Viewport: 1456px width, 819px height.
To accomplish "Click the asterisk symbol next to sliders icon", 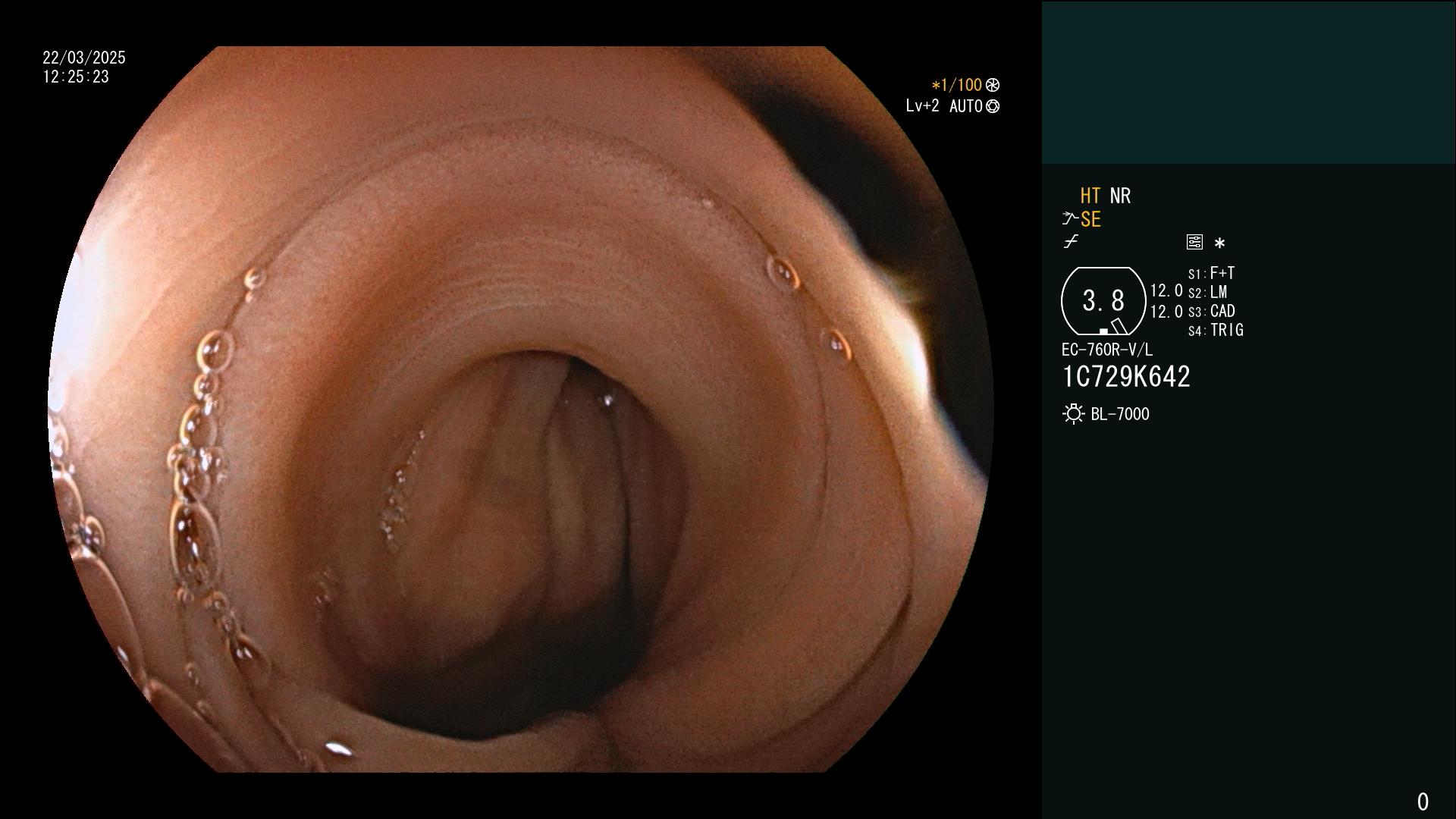I will (1219, 243).
